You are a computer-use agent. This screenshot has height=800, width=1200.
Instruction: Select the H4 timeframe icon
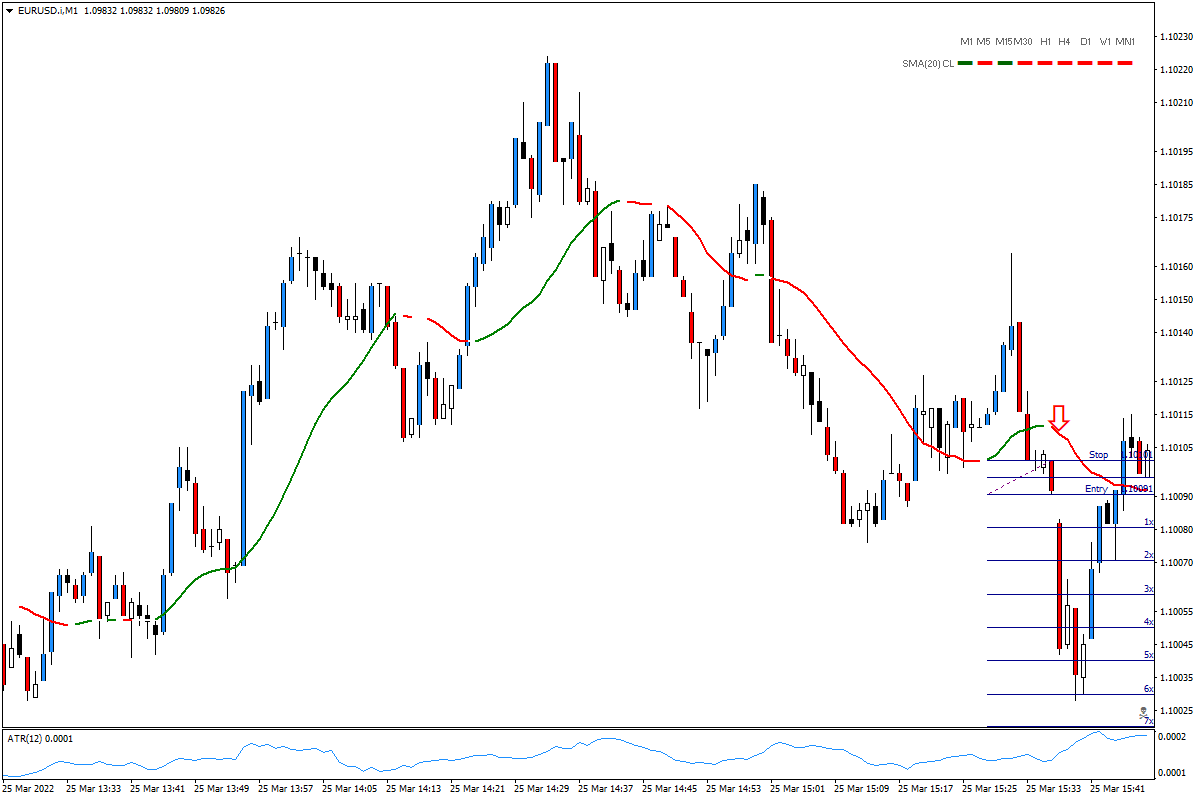[x=1064, y=43]
